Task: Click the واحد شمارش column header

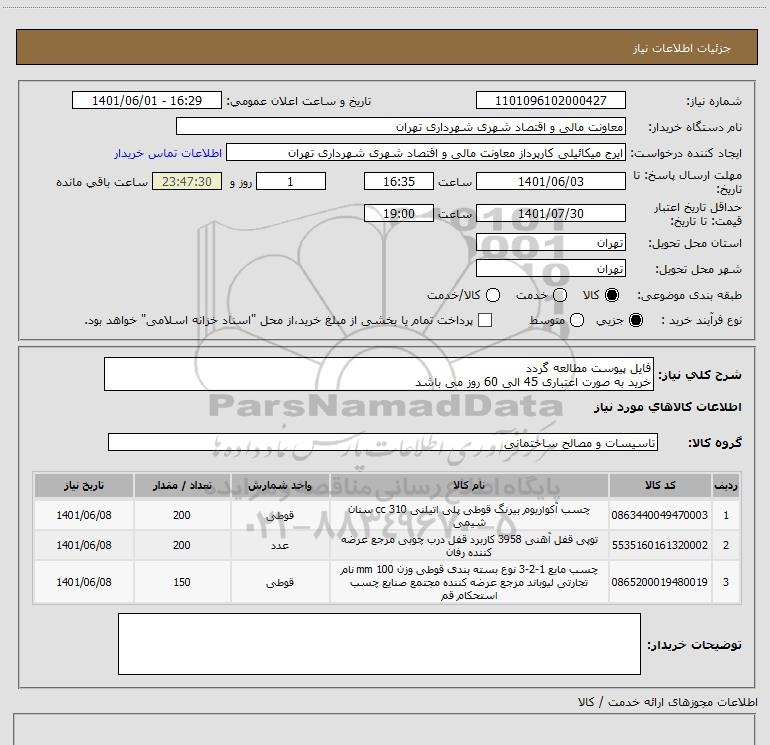Action: click(280, 485)
